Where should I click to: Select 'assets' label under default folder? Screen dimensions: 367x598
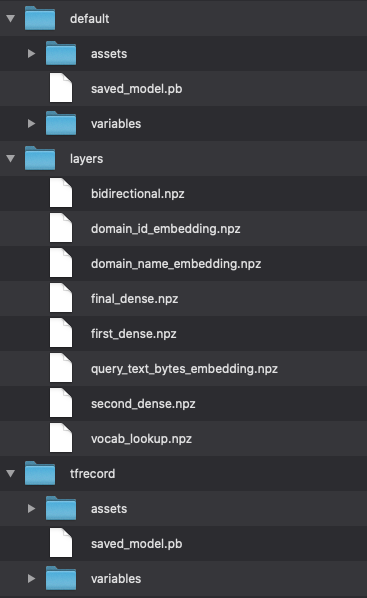click(x=109, y=54)
